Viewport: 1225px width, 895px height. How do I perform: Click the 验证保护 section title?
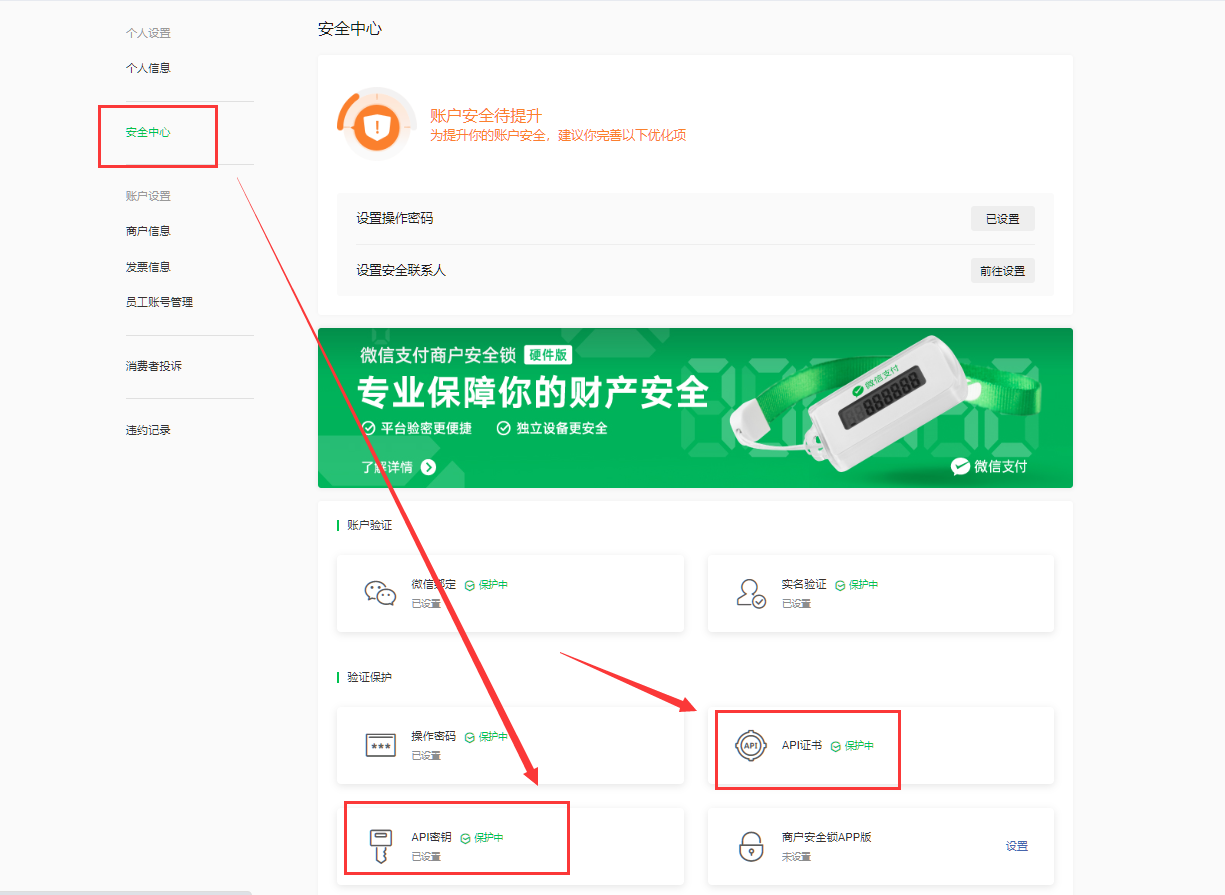click(369, 678)
